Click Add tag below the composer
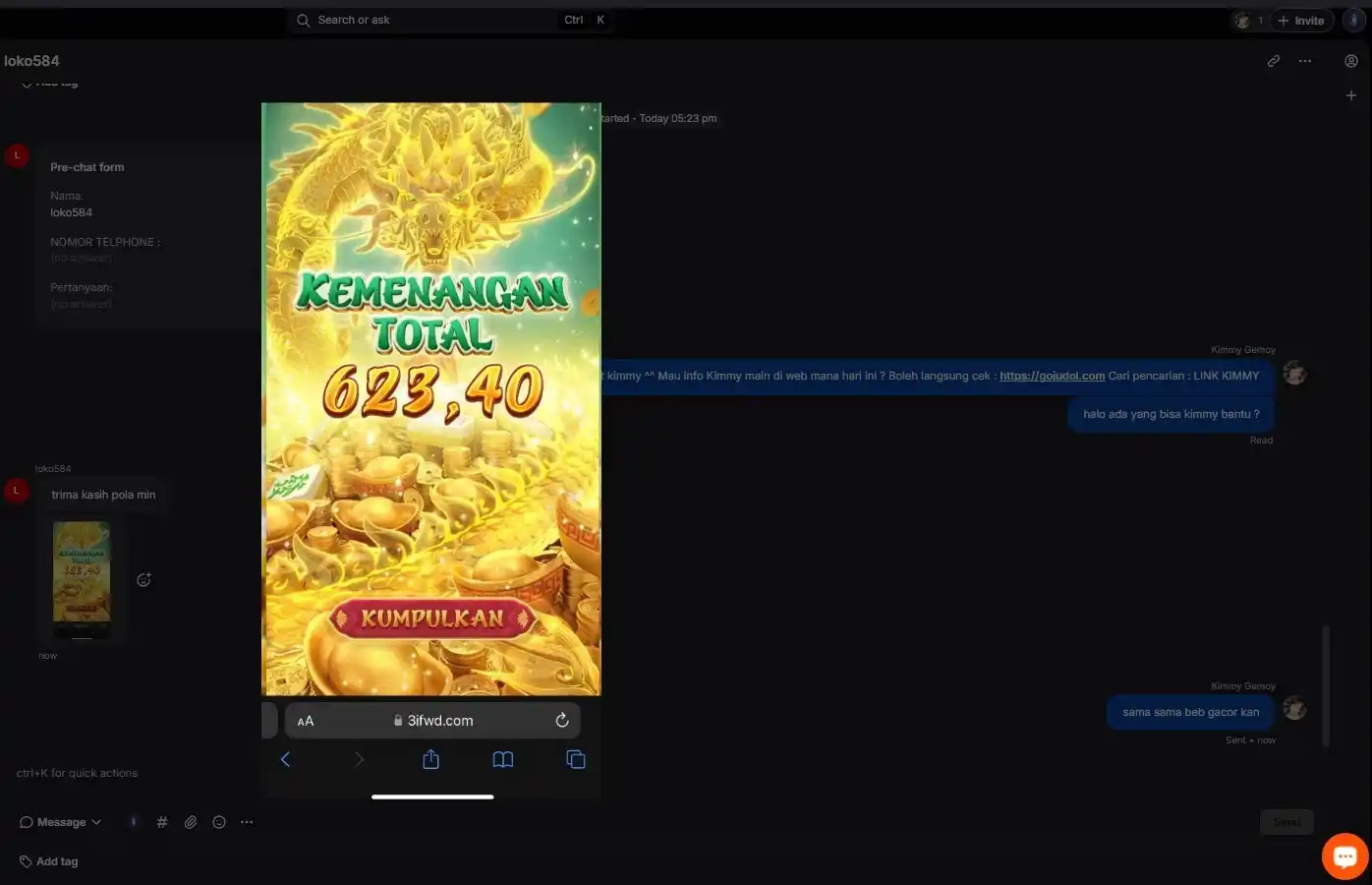Image resolution: width=1372 pixels, height=885 pixels. [x=49, y=859]
